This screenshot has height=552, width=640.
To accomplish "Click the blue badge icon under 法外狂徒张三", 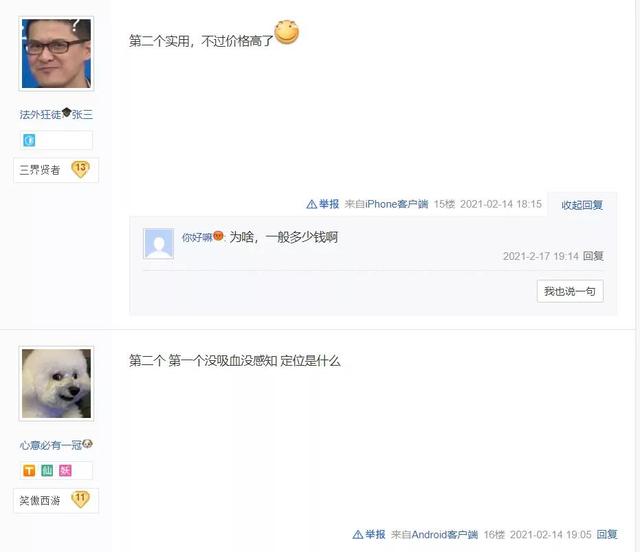I will point(29,140).
